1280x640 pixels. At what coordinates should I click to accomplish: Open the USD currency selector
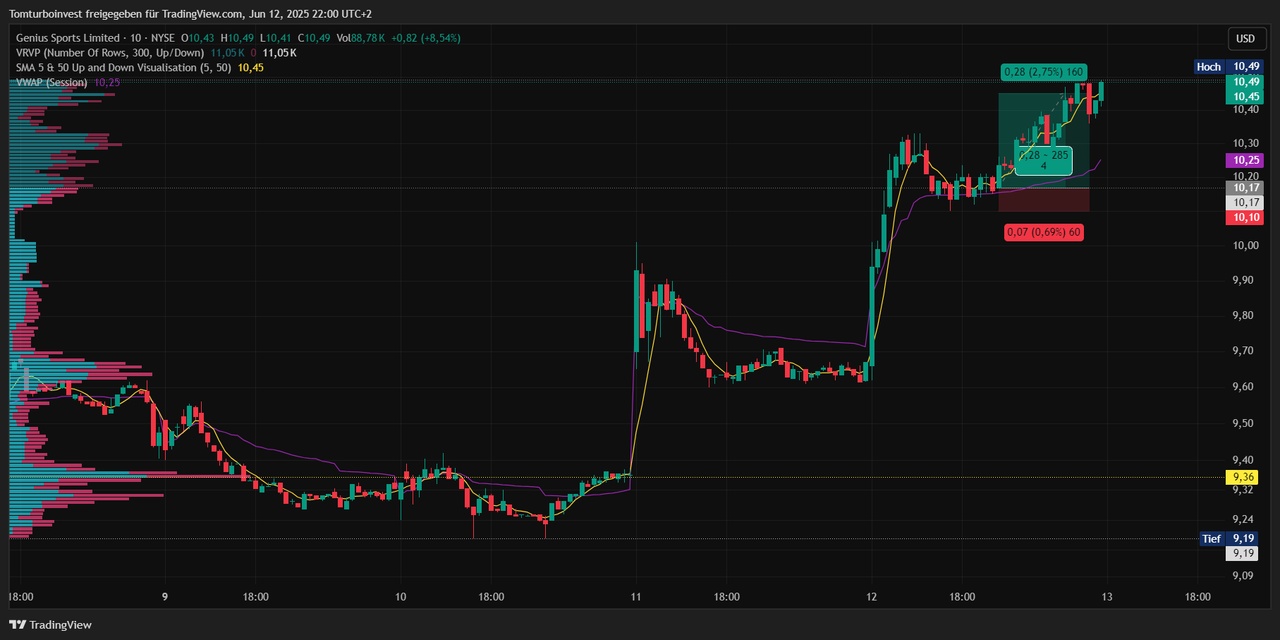pos(1245,39)
